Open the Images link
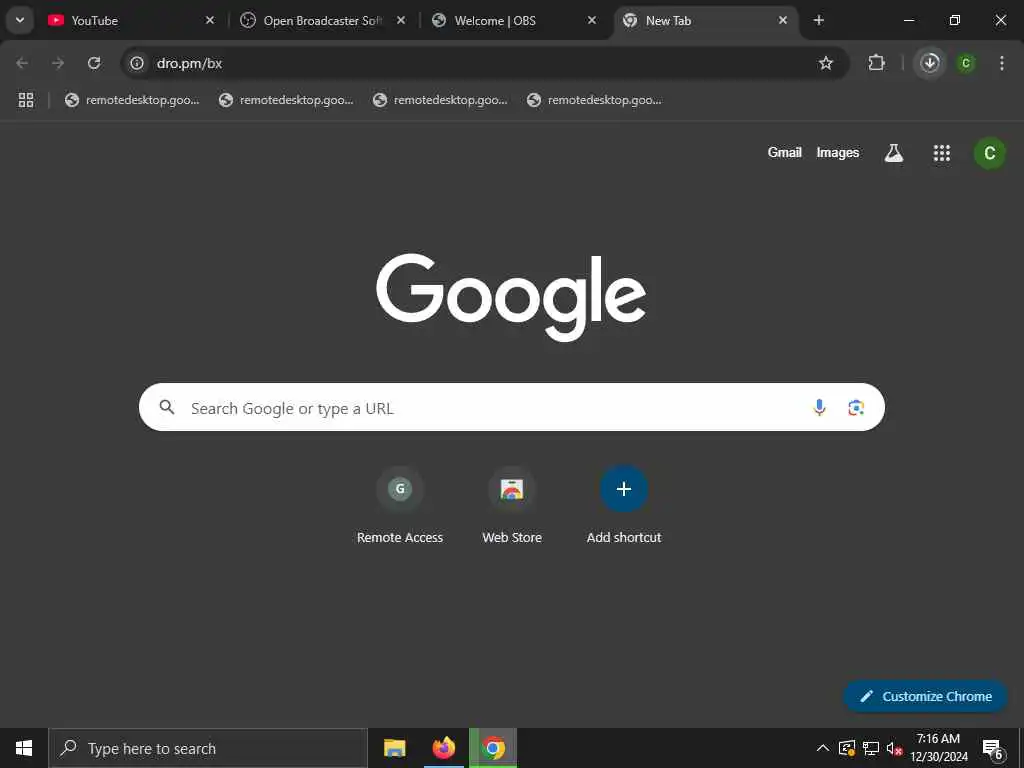Screen dimensions: 1024x768 pyautogui.click(x=838, y=153)
